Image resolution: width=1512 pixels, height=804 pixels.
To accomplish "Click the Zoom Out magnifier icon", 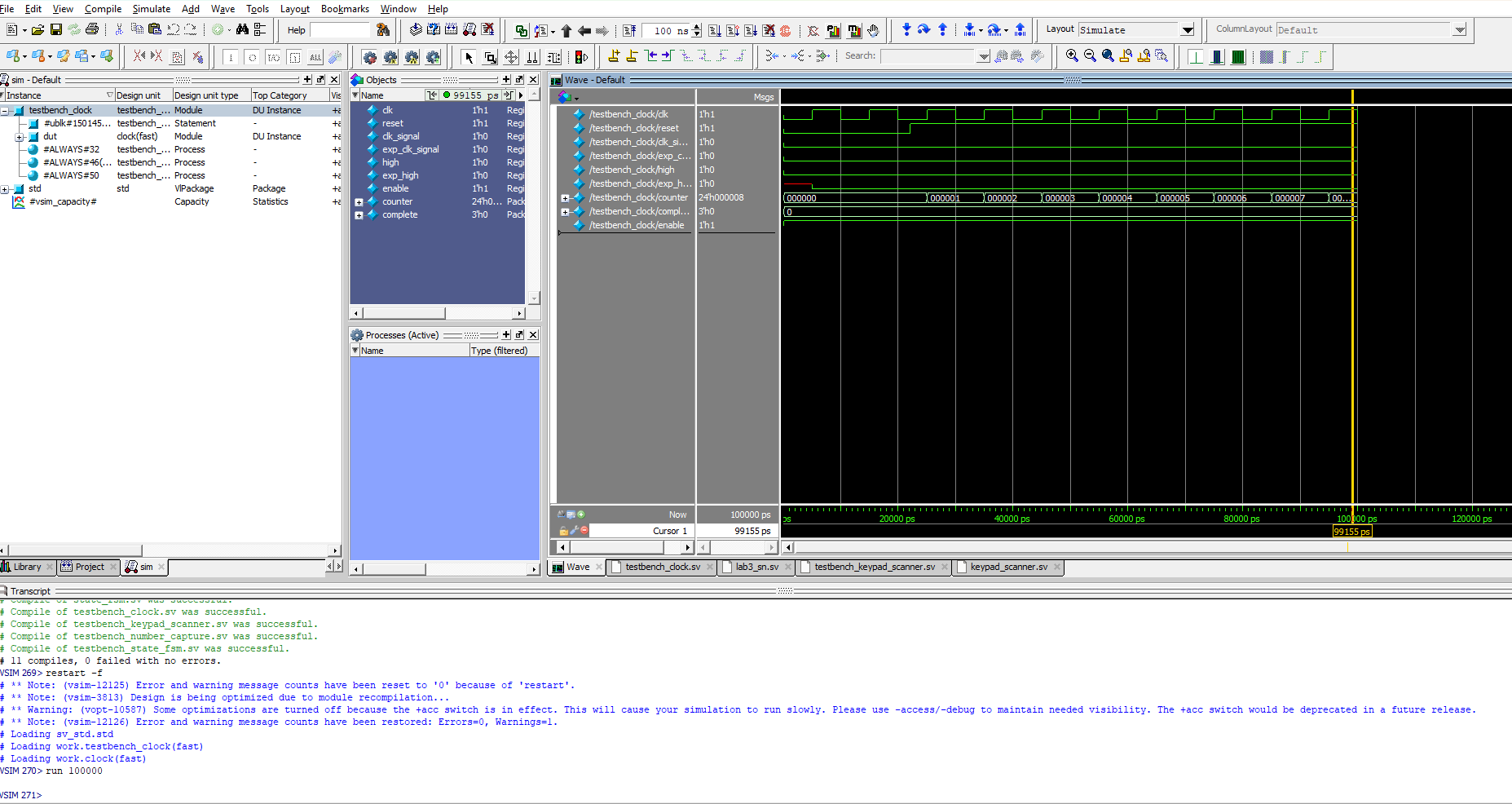I will (1090, 56).
